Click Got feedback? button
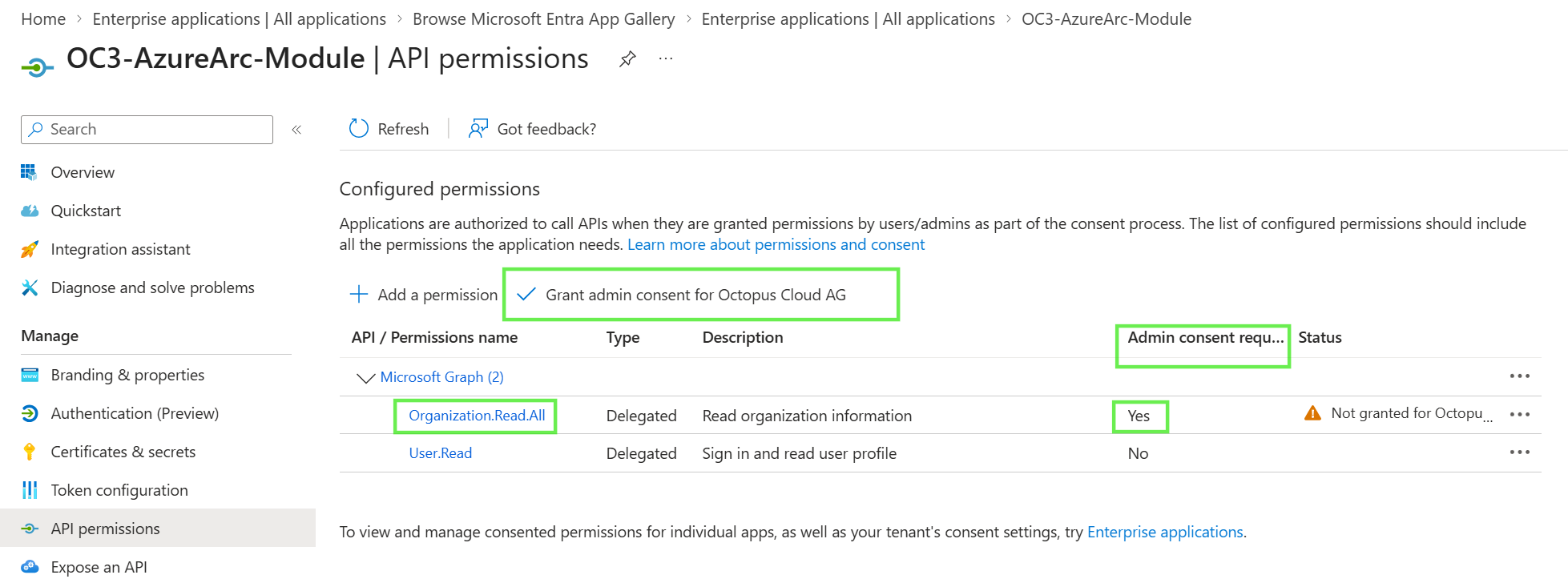The image size is (1568, 587). tap(532, 129)
